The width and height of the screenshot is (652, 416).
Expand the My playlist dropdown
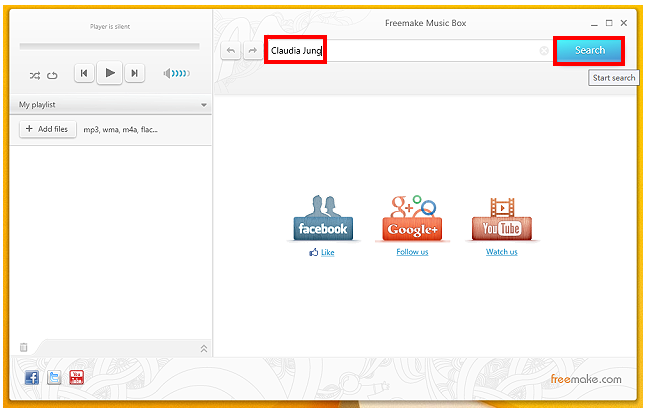tap(204, 105)
